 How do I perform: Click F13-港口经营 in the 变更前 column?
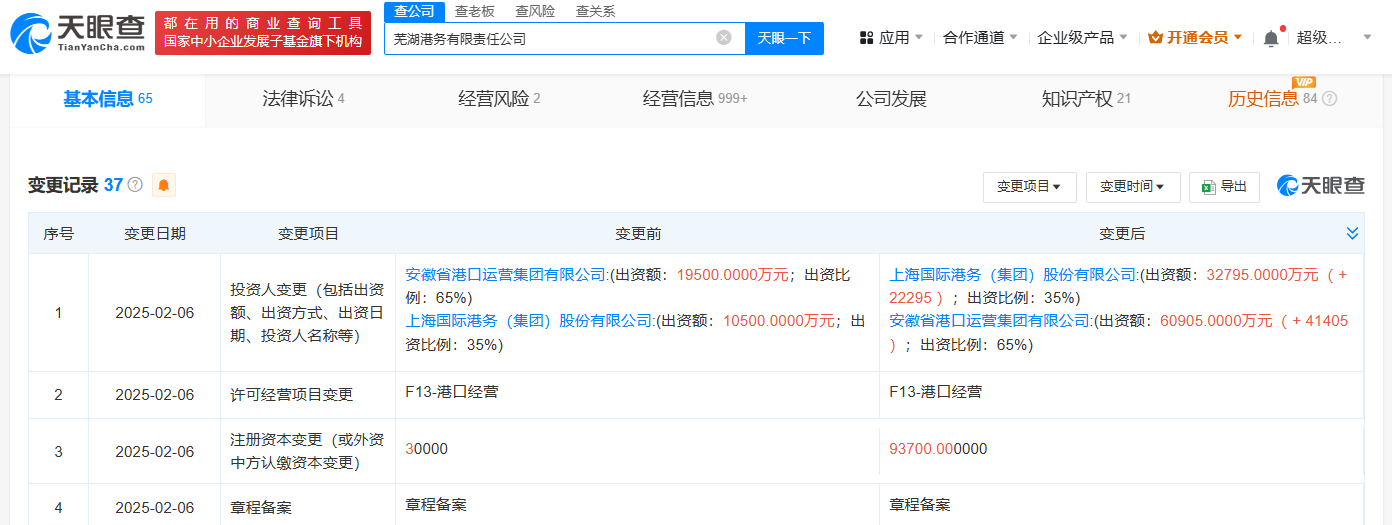click(451, 392)
